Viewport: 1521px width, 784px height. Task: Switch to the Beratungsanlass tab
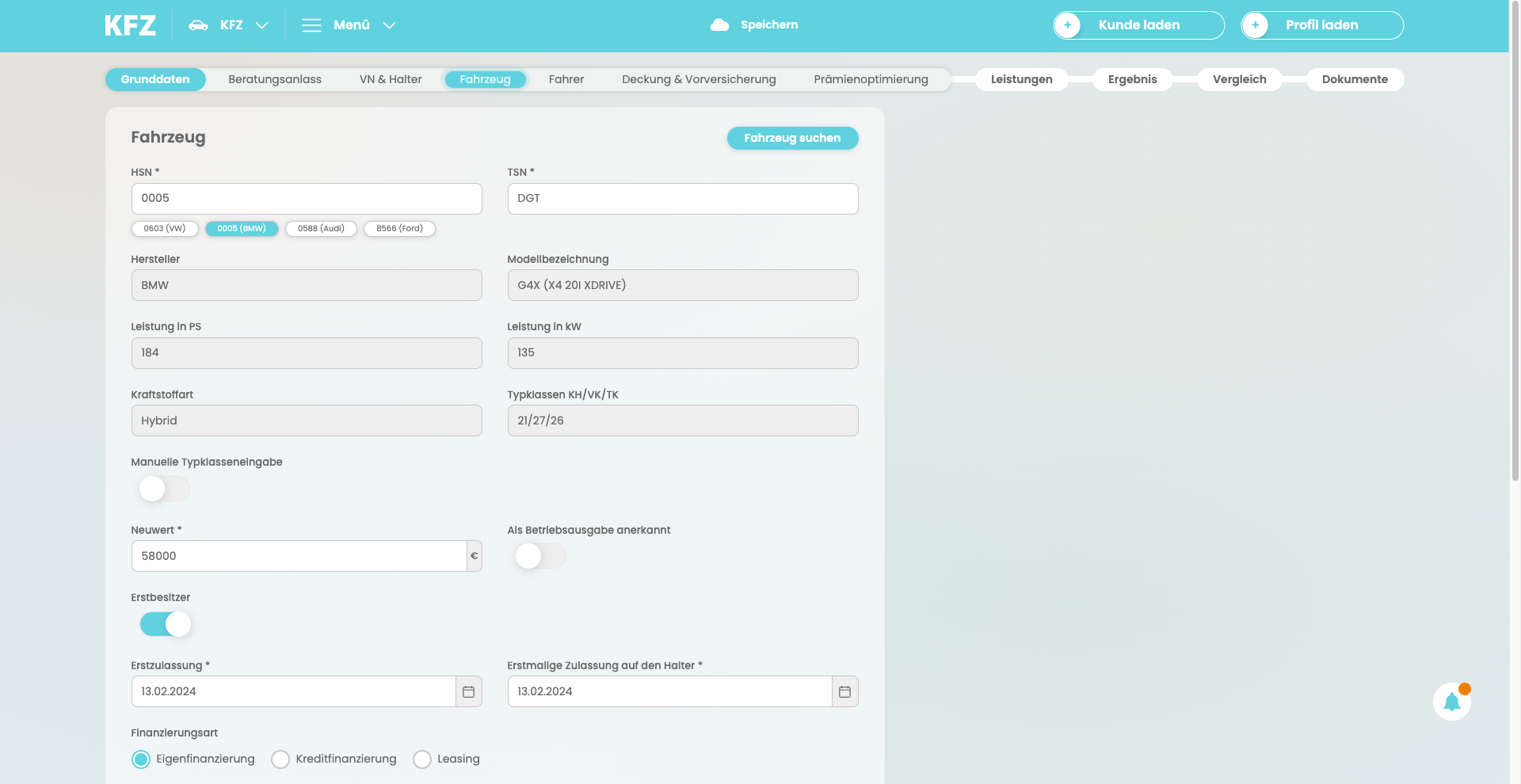coord(275,79)
